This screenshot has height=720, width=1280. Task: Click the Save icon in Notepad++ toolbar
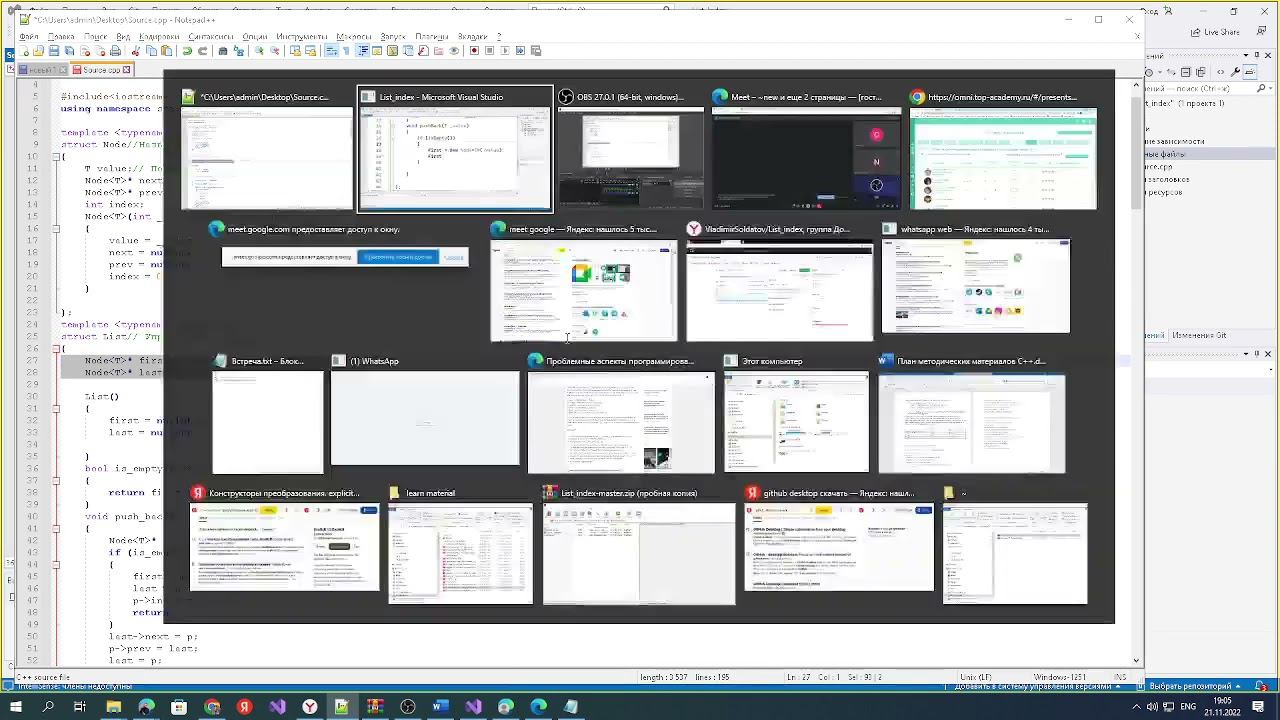tap(54, 51)
